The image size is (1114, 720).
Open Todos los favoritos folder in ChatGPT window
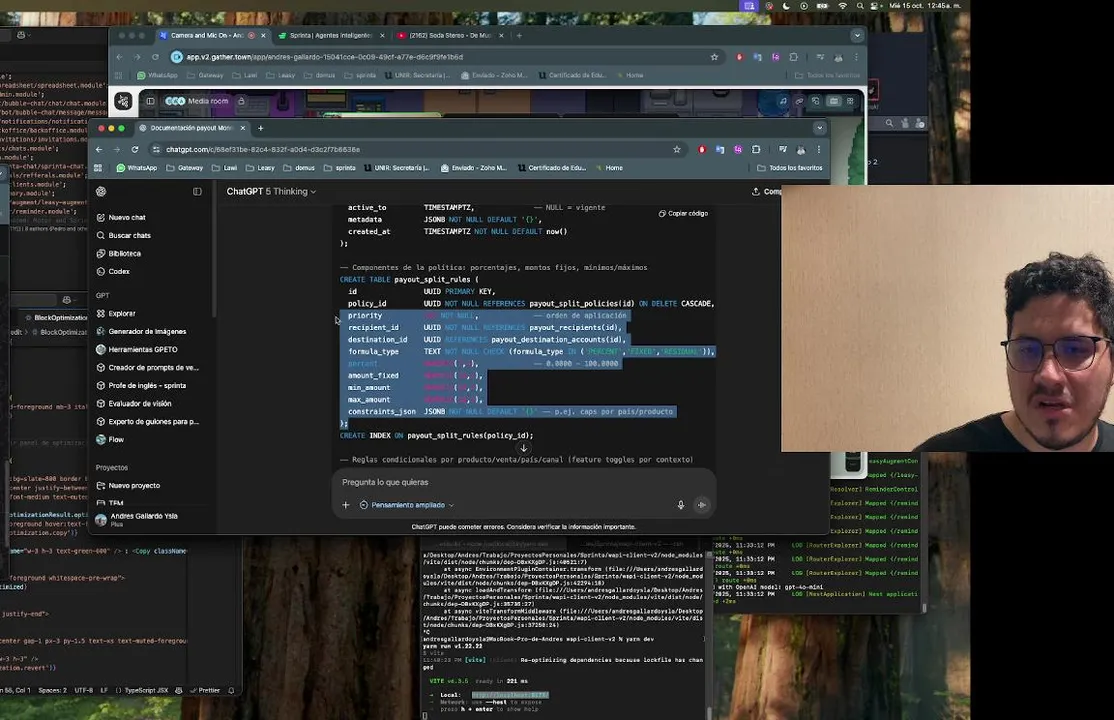[789, 168]
